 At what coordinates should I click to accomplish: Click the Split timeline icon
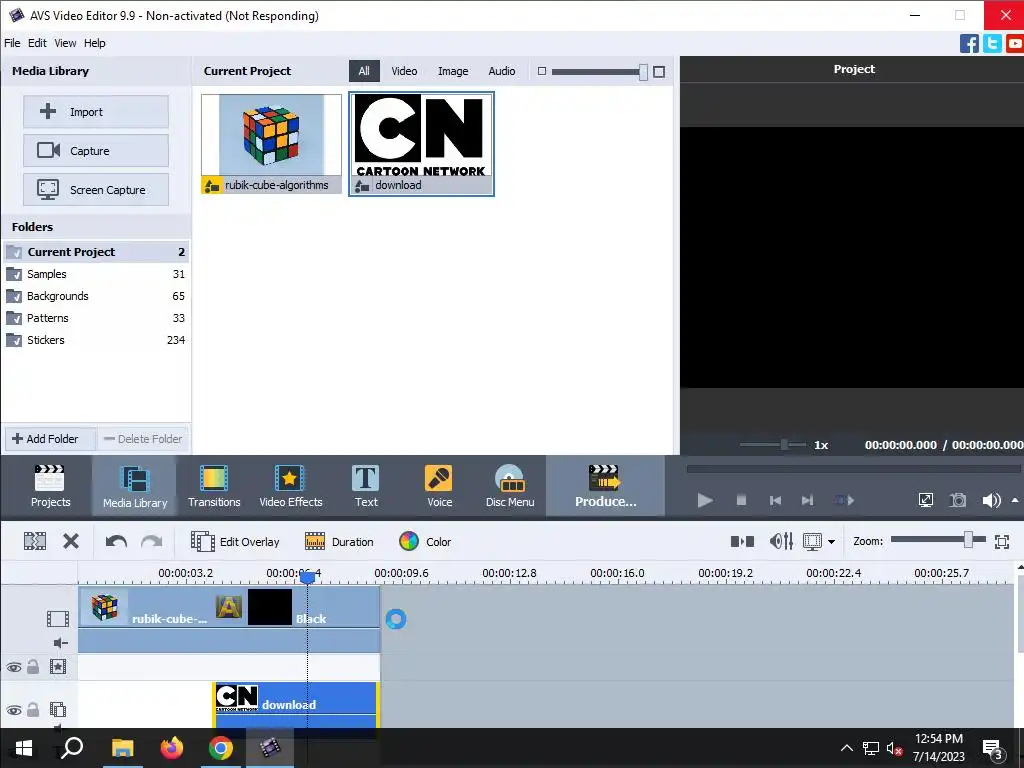[x=35, y=541]
